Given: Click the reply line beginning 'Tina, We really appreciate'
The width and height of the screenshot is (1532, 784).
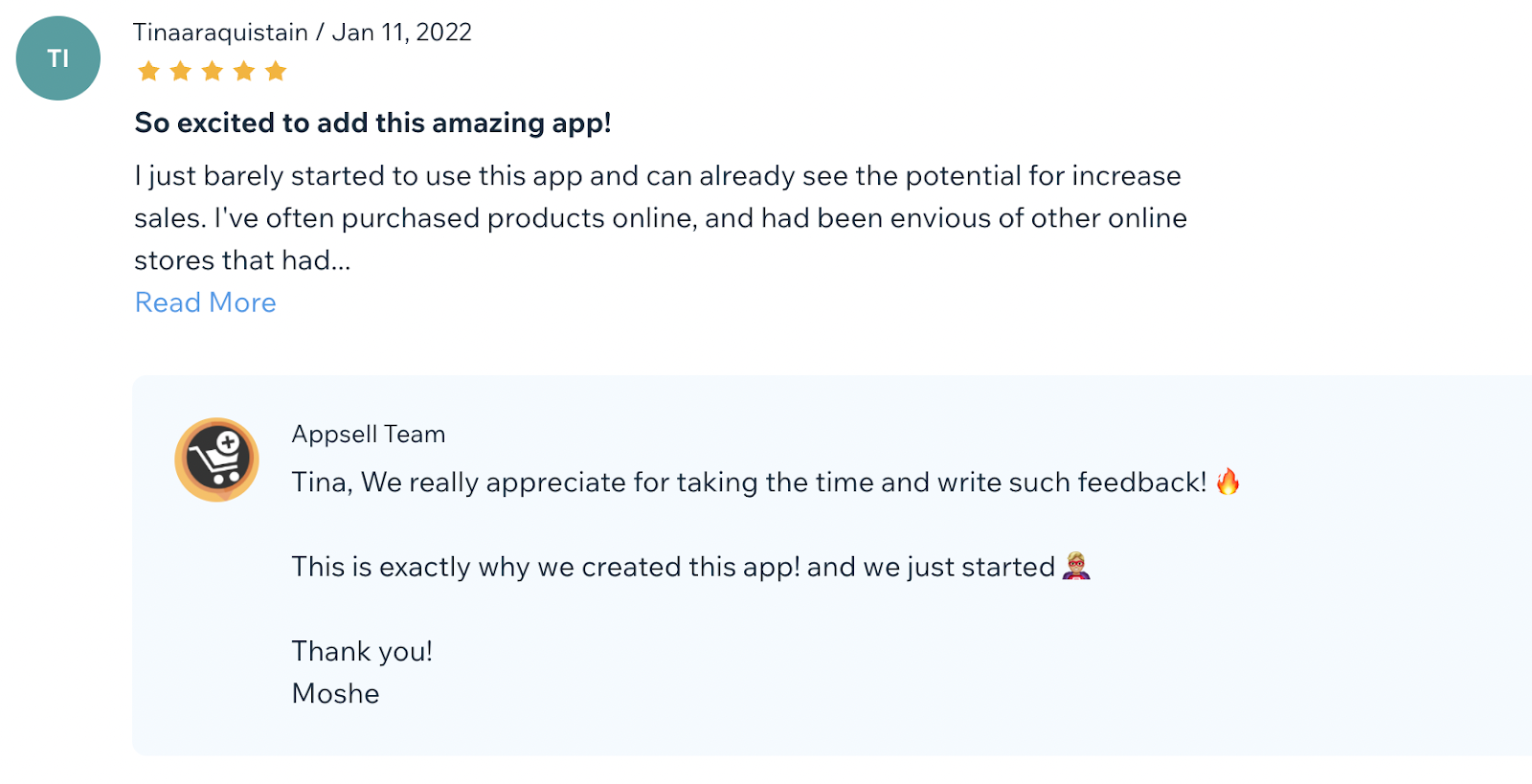Looking at the screenshot, I should (749, 482).
